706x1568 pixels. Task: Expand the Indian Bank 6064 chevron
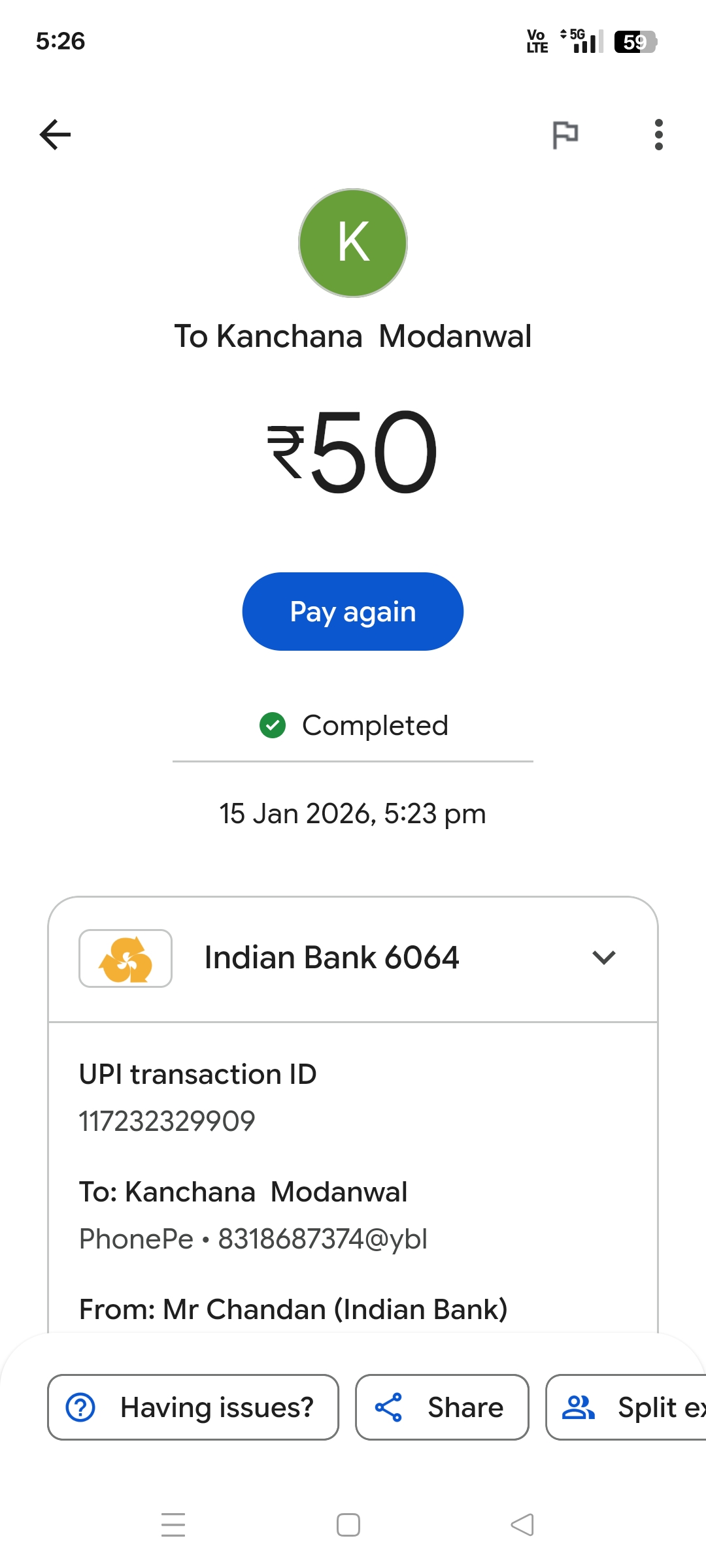[x=604, y=958]
